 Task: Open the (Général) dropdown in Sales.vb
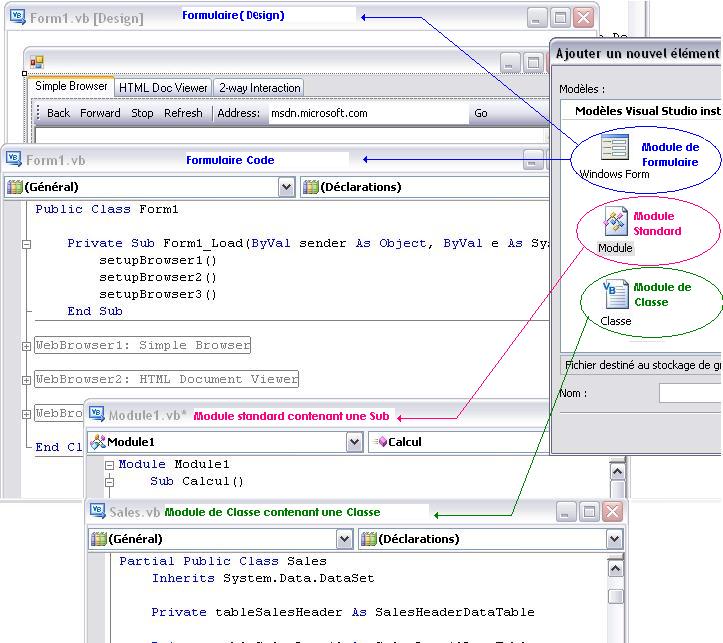344,539
